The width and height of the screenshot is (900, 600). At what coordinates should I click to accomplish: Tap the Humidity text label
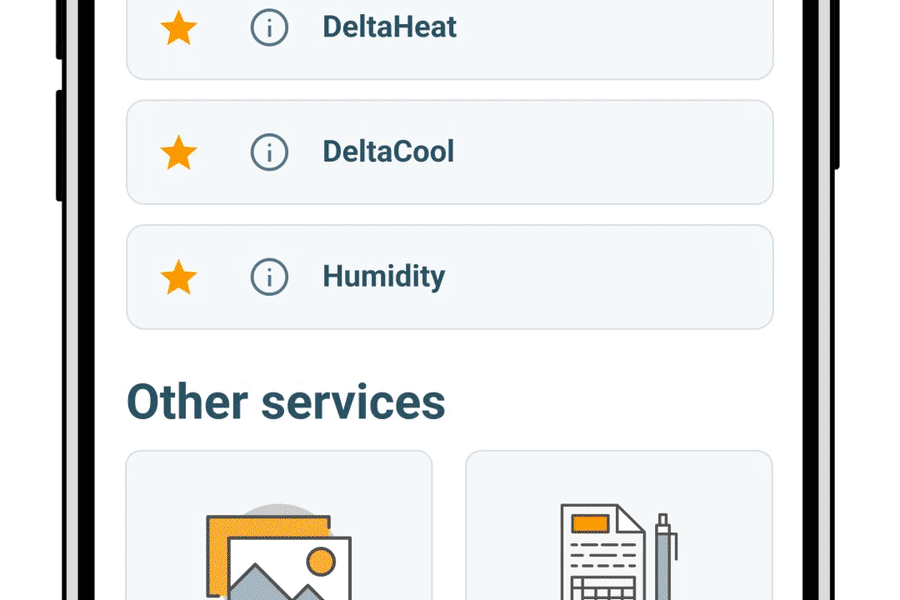[x=384, y=277]
